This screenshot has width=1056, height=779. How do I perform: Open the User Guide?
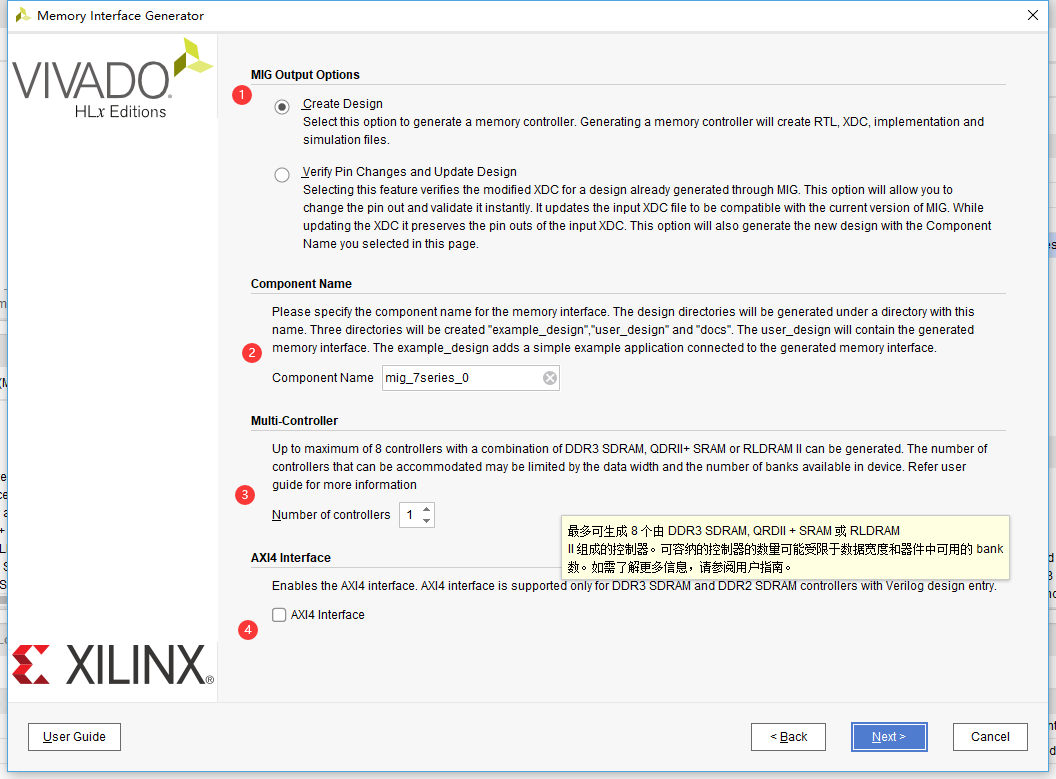[x=74, y=736]
